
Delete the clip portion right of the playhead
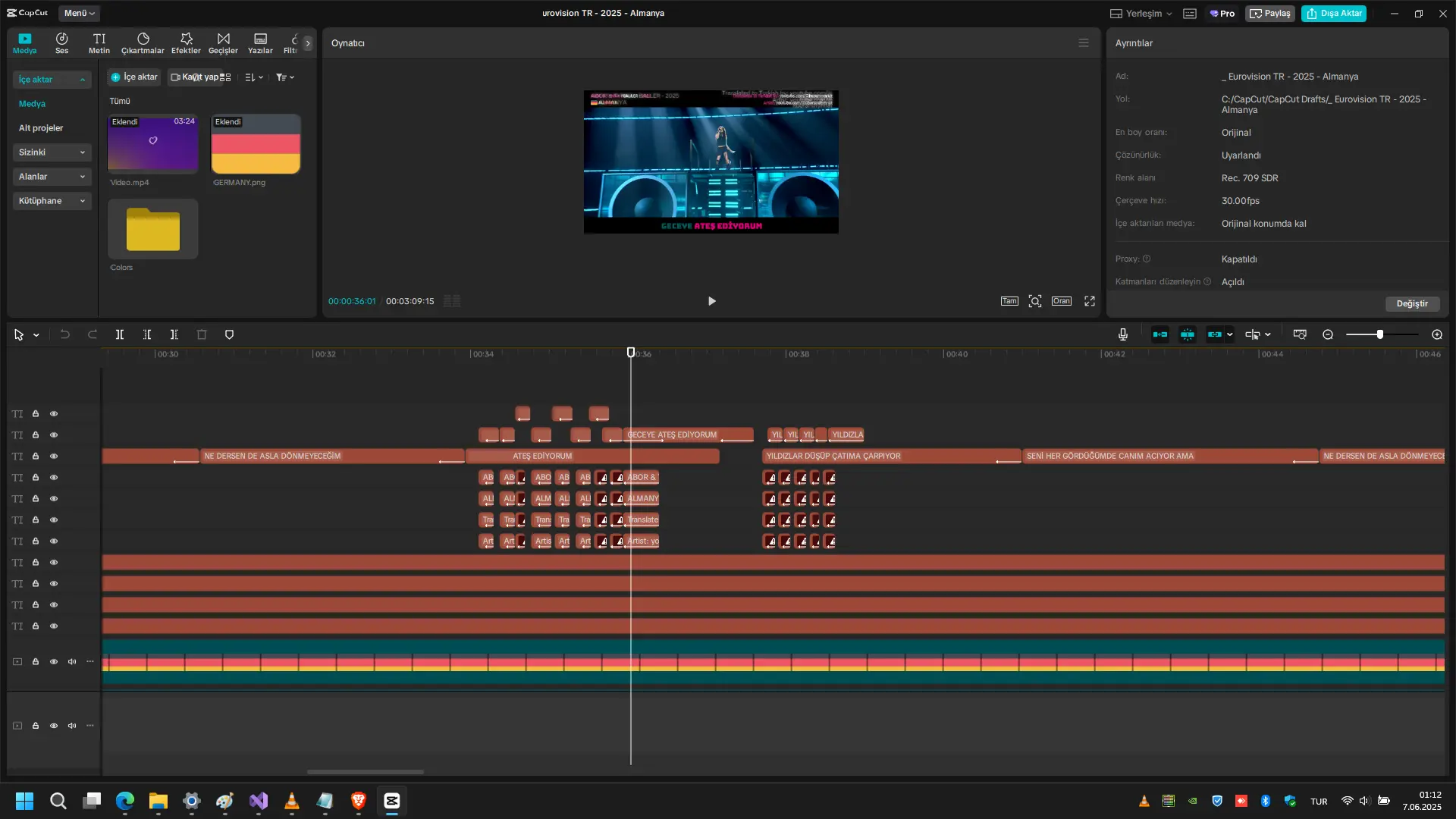pyautogui.click(x=174, y=334)
